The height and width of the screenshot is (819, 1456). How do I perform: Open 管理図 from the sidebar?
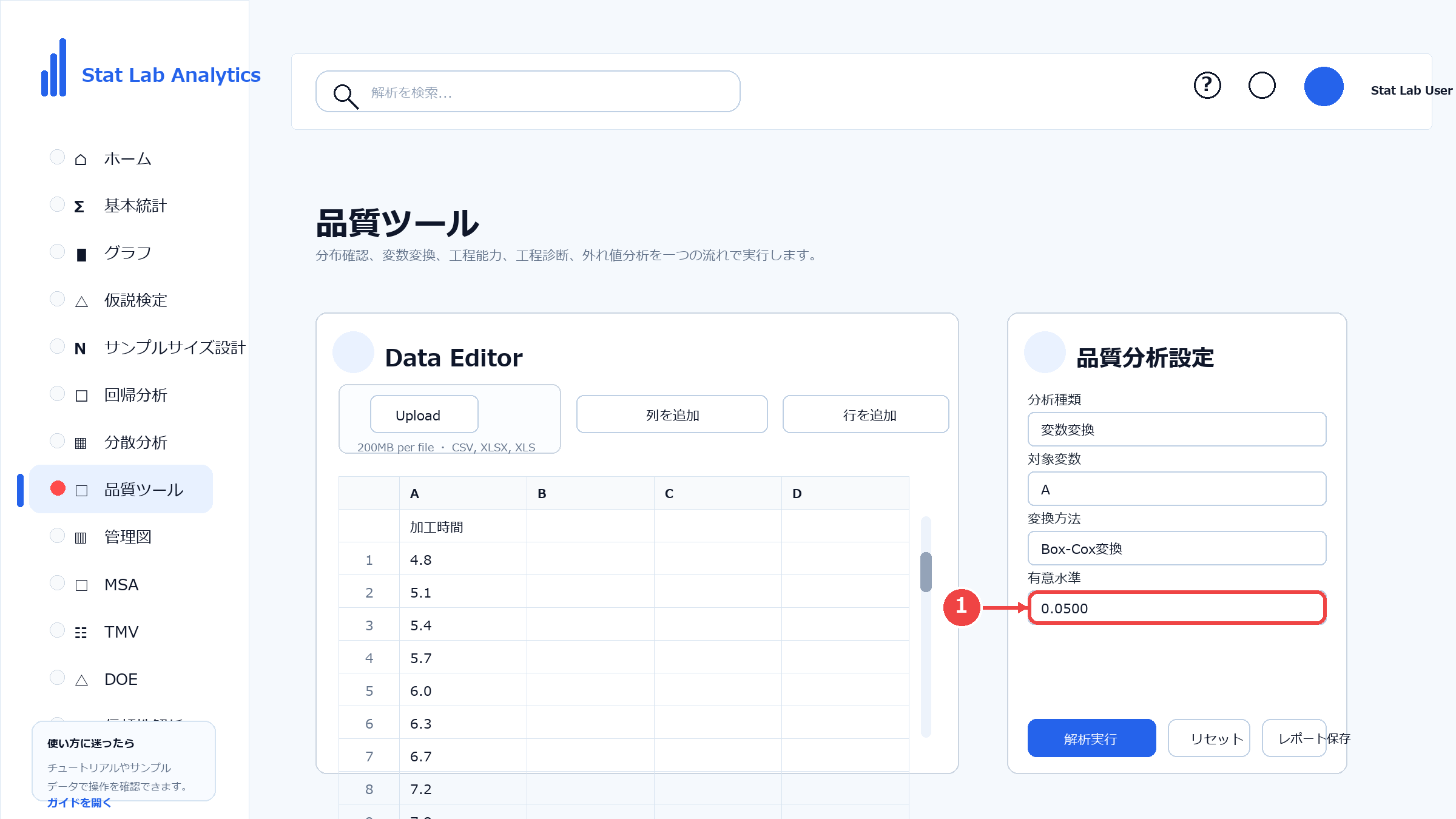(x=127, y=538)
